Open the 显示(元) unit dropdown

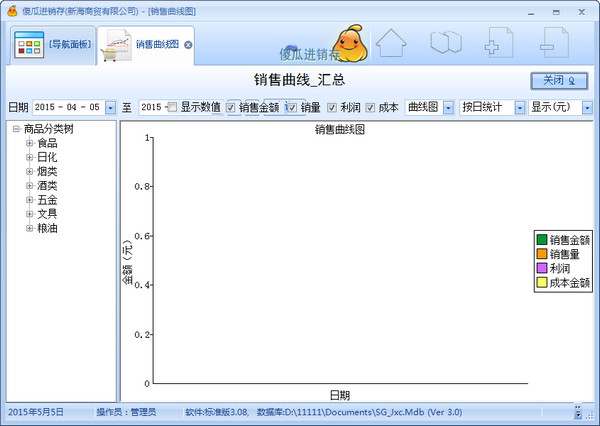pos(587,107)
